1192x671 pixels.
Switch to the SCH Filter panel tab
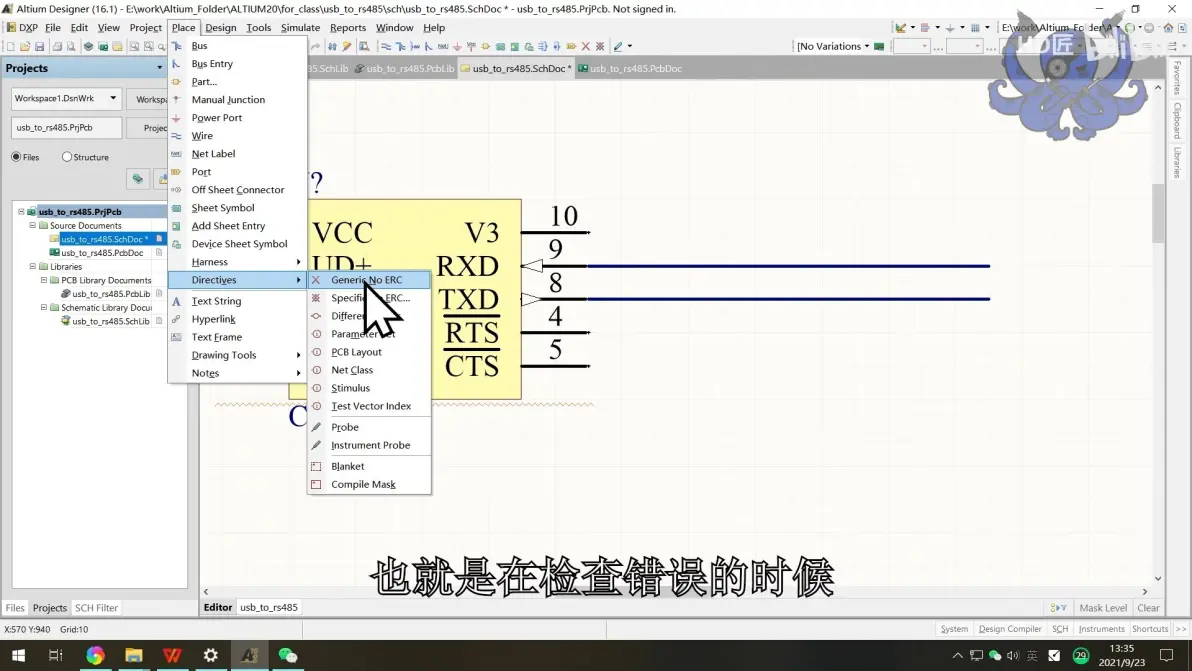97,608
